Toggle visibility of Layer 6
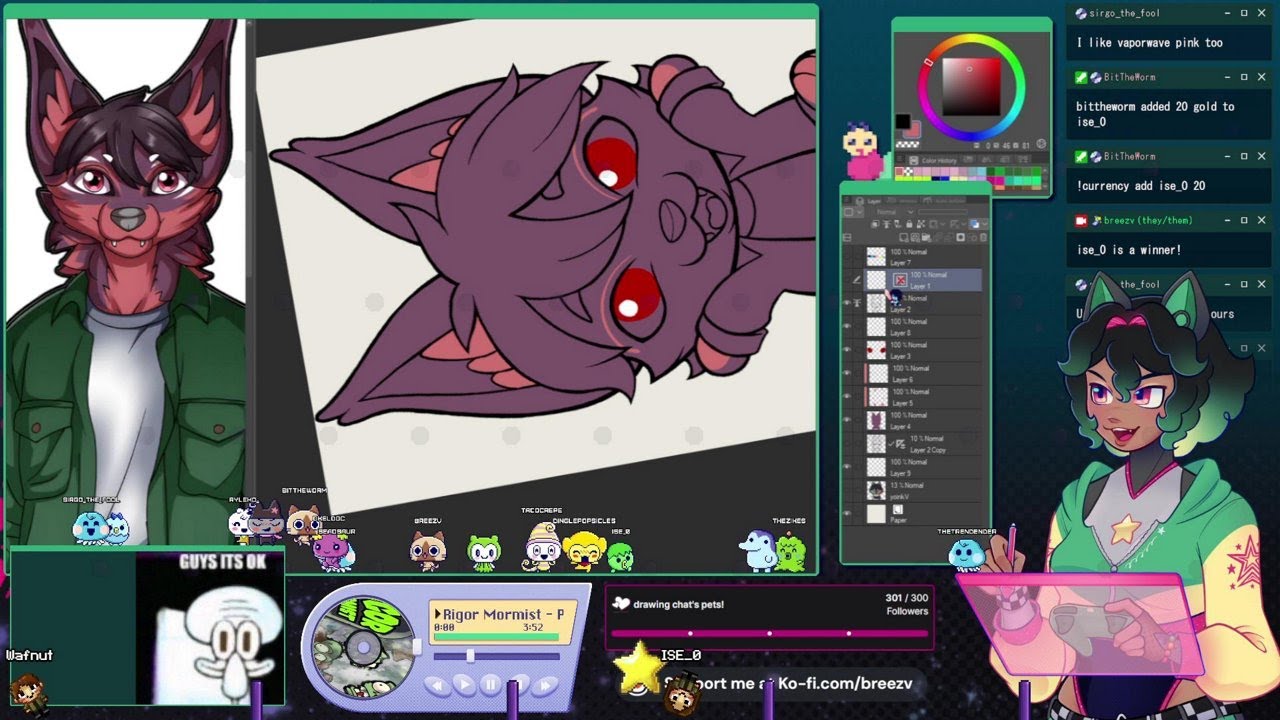This screenshot has width=1280, height=720. point(847,374)
